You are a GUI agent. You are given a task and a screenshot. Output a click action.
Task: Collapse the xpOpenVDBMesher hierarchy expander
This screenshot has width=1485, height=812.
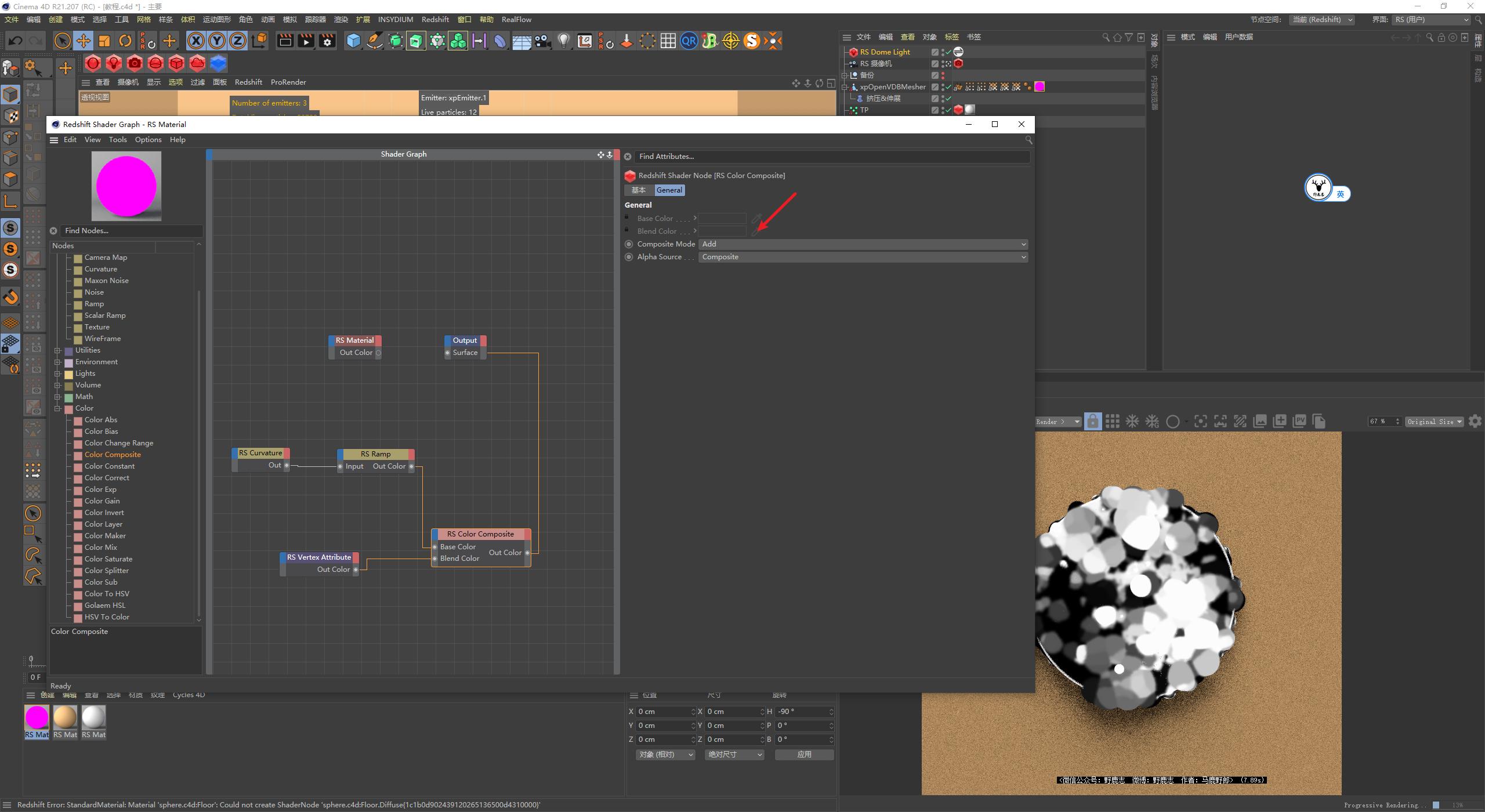845,88
